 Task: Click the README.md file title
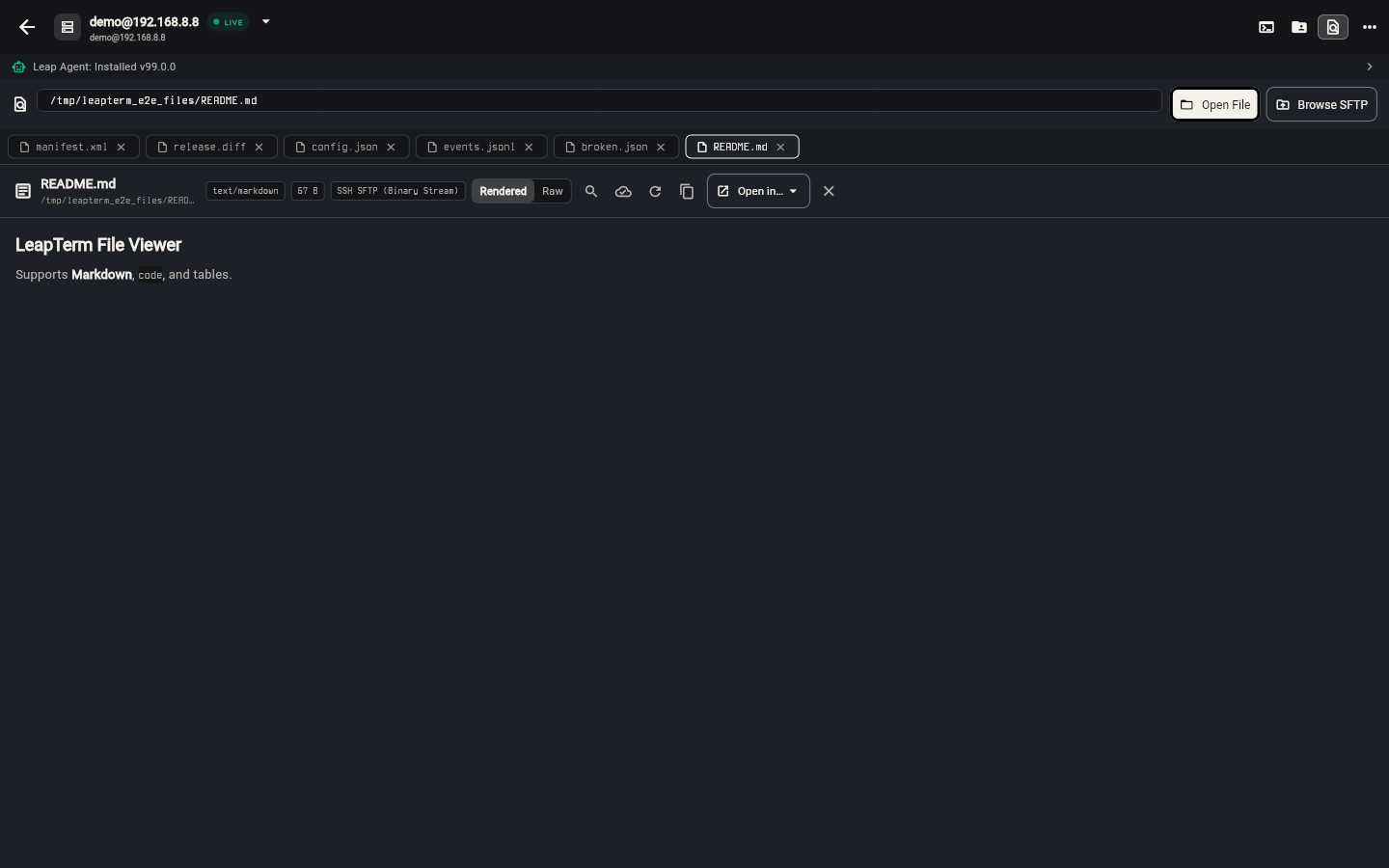click(x=78, y=183)
